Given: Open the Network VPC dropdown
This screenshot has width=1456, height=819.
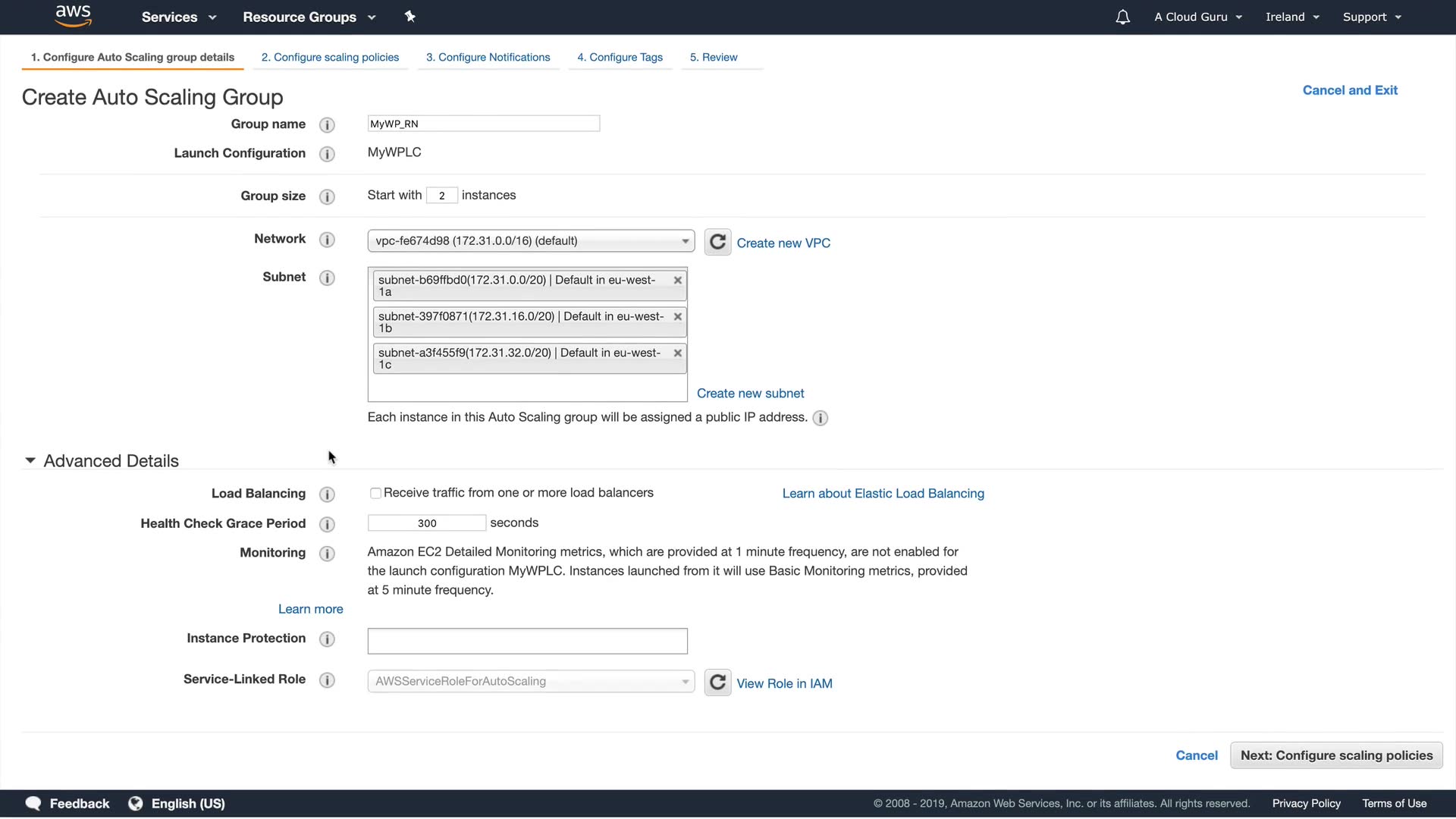Looking at the screenshot, I should pos(531,241).
